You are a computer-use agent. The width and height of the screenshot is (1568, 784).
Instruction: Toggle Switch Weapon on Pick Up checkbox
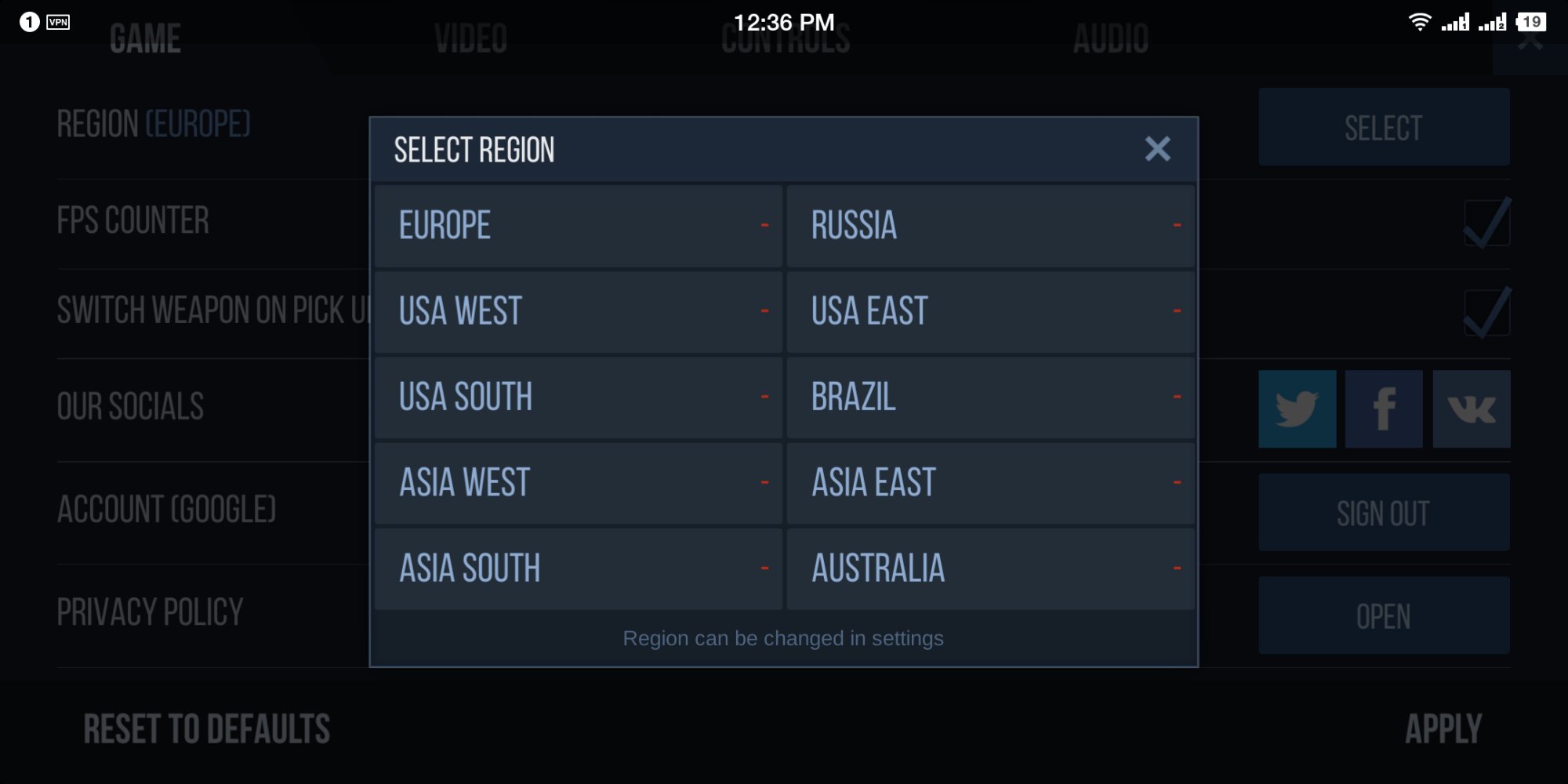pyautogui.click(x=1486, y=313)
